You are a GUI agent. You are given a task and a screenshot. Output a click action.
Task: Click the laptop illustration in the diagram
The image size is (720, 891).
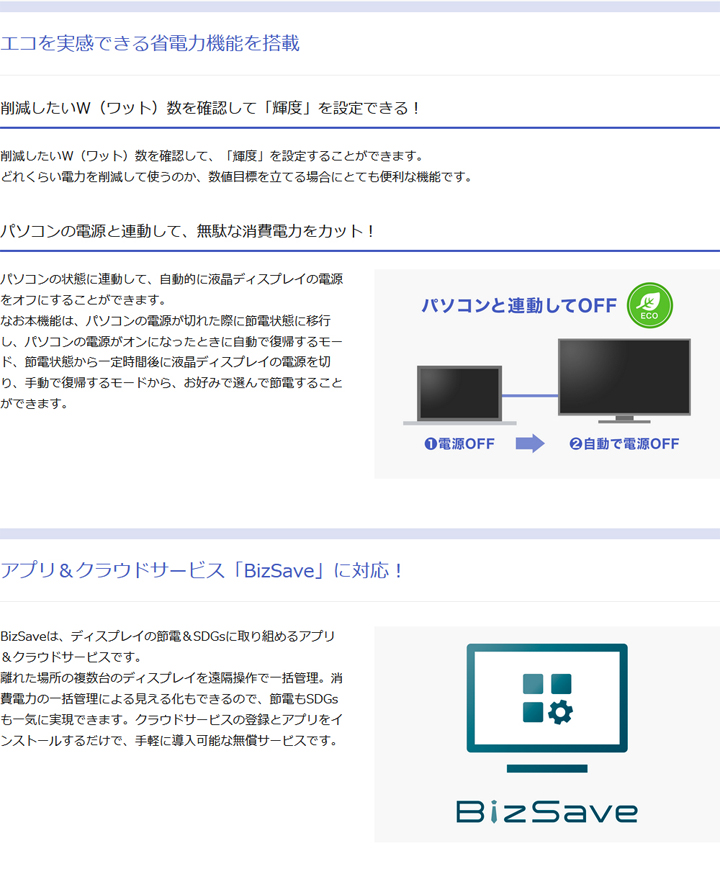coord(459,395)
